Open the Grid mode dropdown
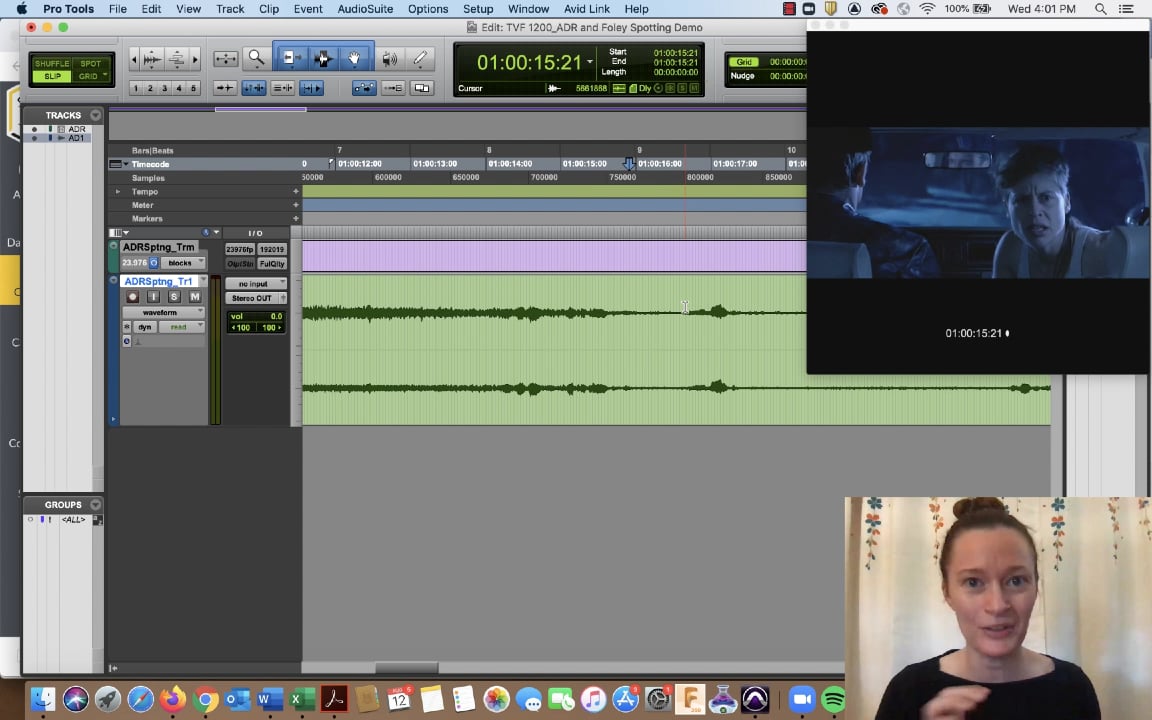The height and width of the screenshot is (720, 1152). 106,76
